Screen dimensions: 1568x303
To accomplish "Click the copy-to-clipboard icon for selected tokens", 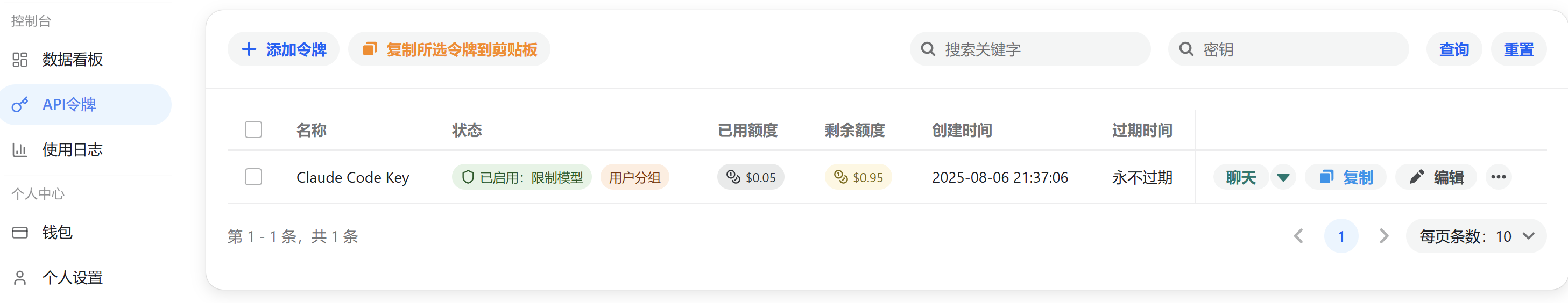I will click(x=370, y=49).
